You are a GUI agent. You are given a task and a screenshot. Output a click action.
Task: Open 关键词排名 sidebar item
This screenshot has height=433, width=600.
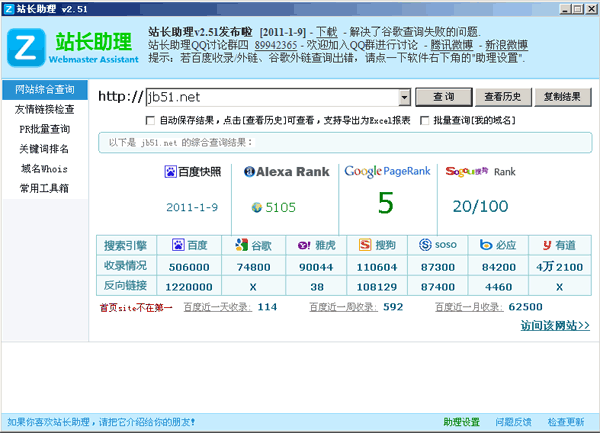(45, 149)
